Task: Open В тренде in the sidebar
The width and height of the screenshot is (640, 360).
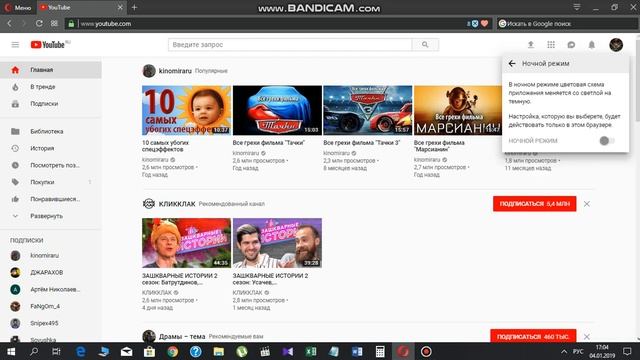Action: [x=51, y=87]
